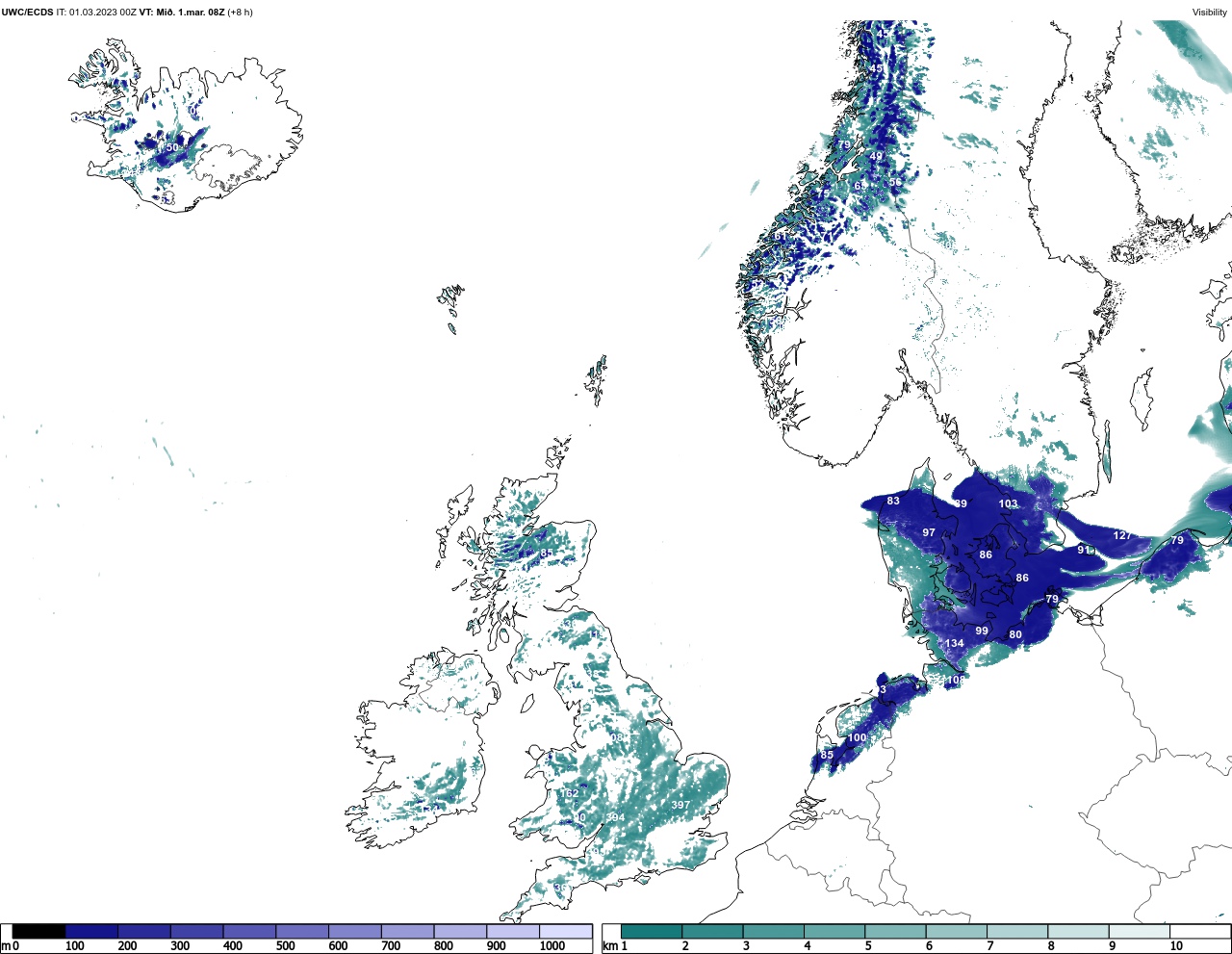Click the "162" value over Wales
1232x954 pixels.
(570, 793)
